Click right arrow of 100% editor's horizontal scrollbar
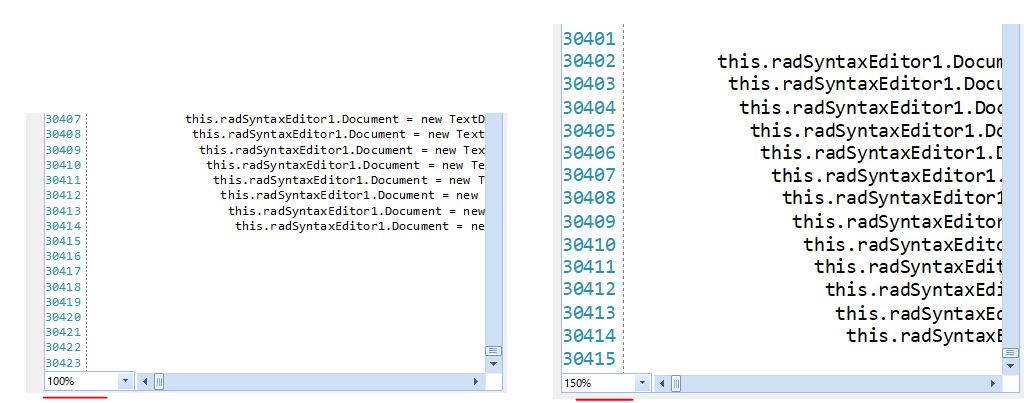 pyautogui.click(x=477, y=381)
